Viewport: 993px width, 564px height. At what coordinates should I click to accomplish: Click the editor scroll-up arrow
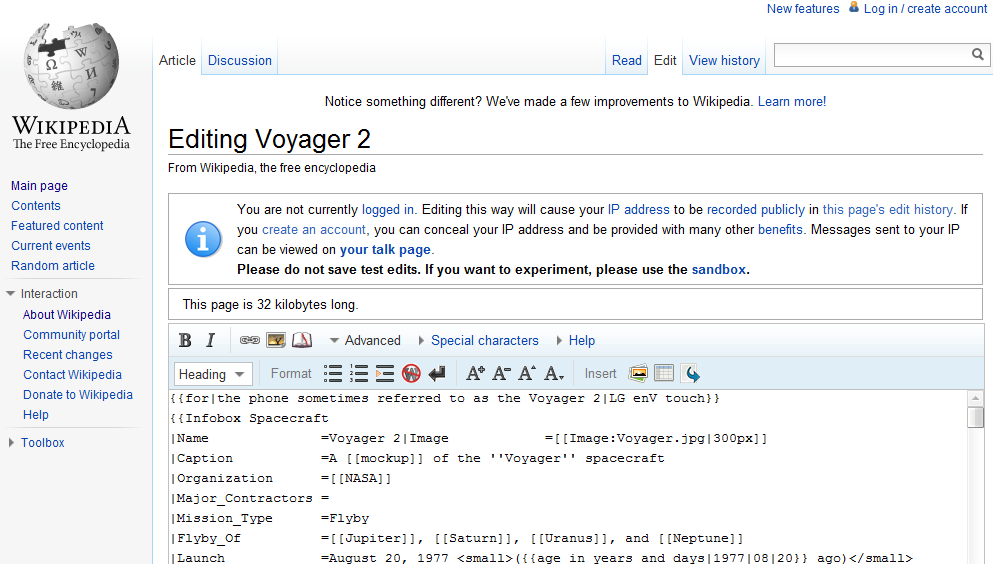(976, 398)
